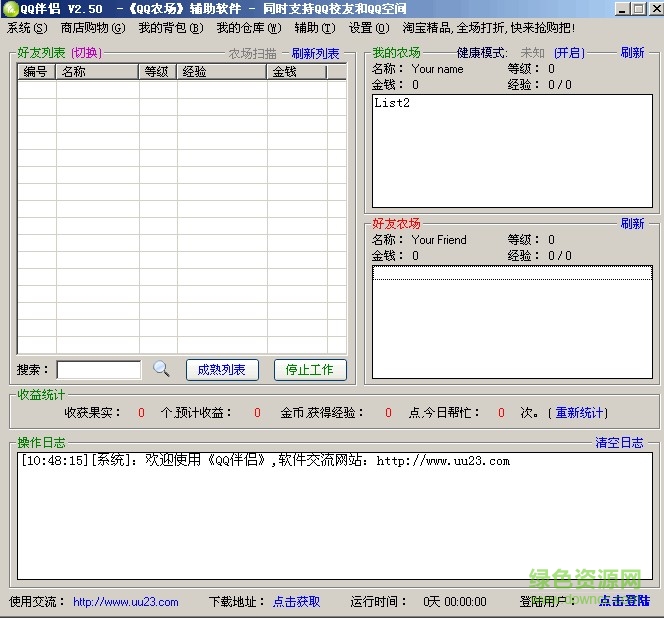Click 重新统计 to reset statistics
Image resolution: width=664 pixels, height=618 pixels.
click(x=581, y=412)
